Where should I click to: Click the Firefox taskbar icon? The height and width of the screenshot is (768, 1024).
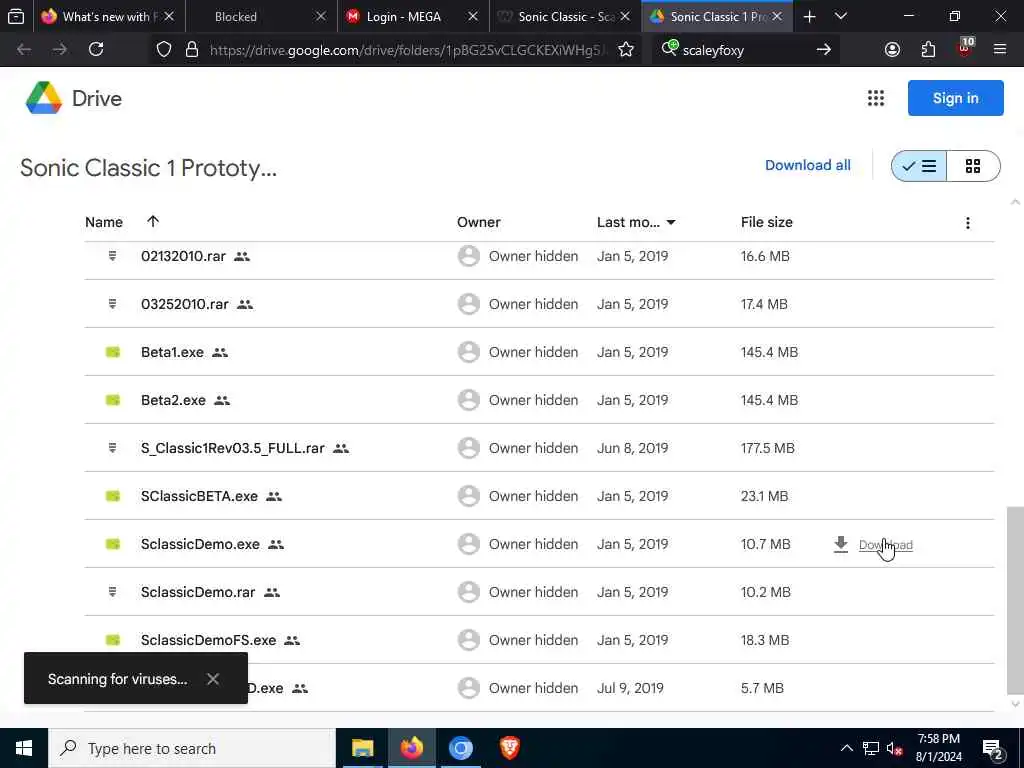(x=411, y=748)
